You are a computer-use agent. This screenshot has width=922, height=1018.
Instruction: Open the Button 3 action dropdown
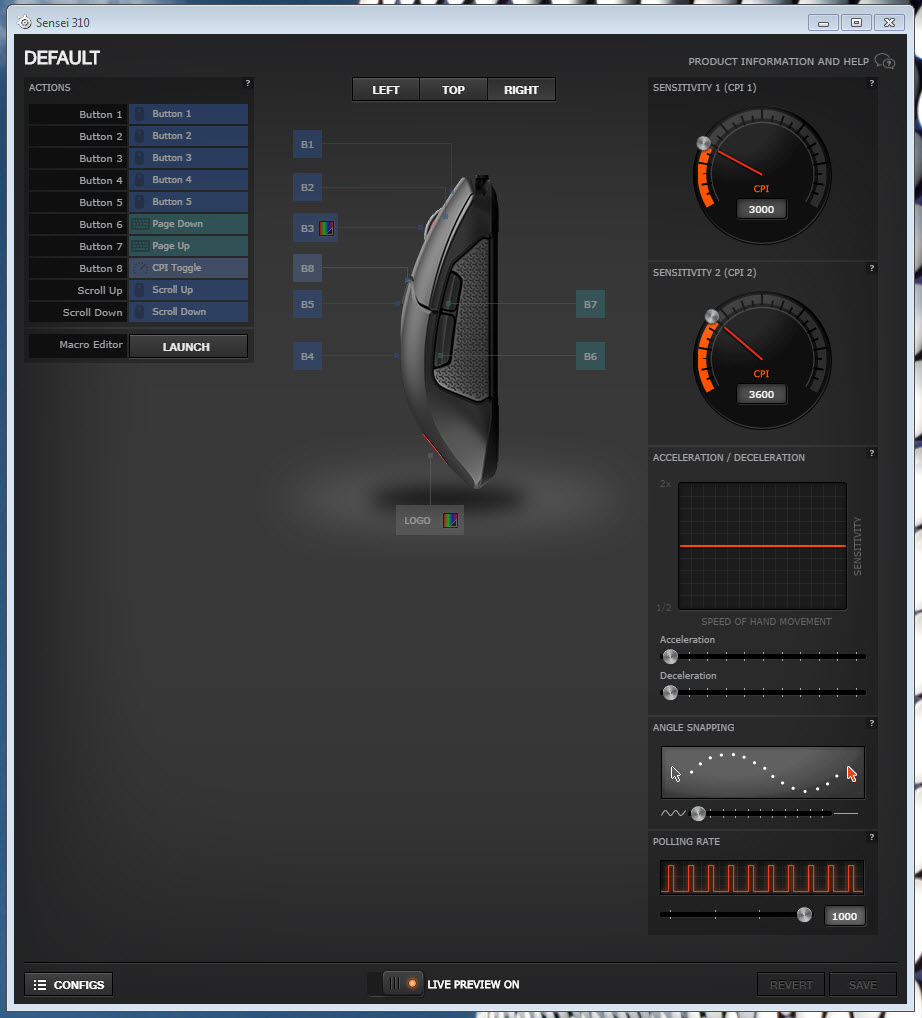188,158
